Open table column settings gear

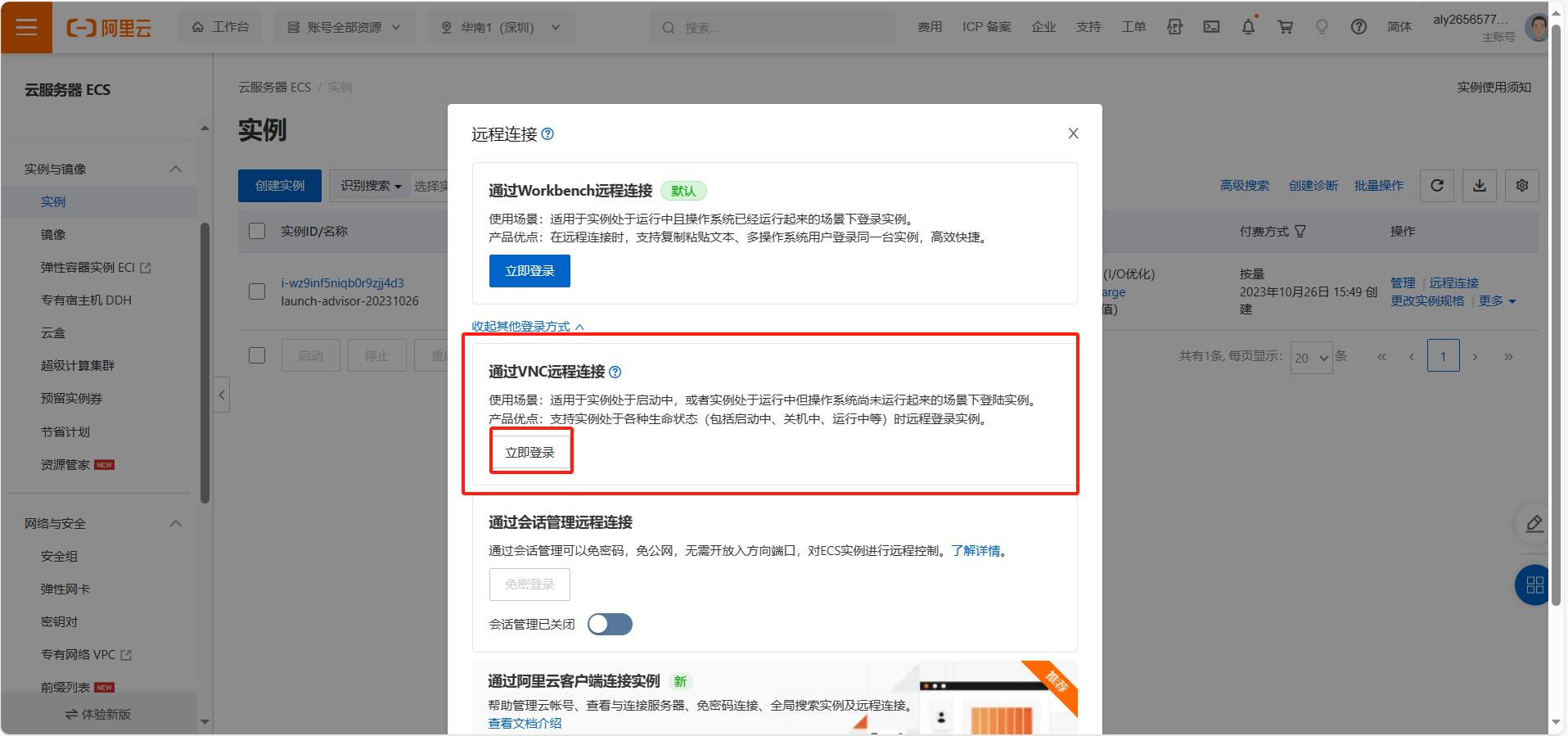click(1522, 186)
